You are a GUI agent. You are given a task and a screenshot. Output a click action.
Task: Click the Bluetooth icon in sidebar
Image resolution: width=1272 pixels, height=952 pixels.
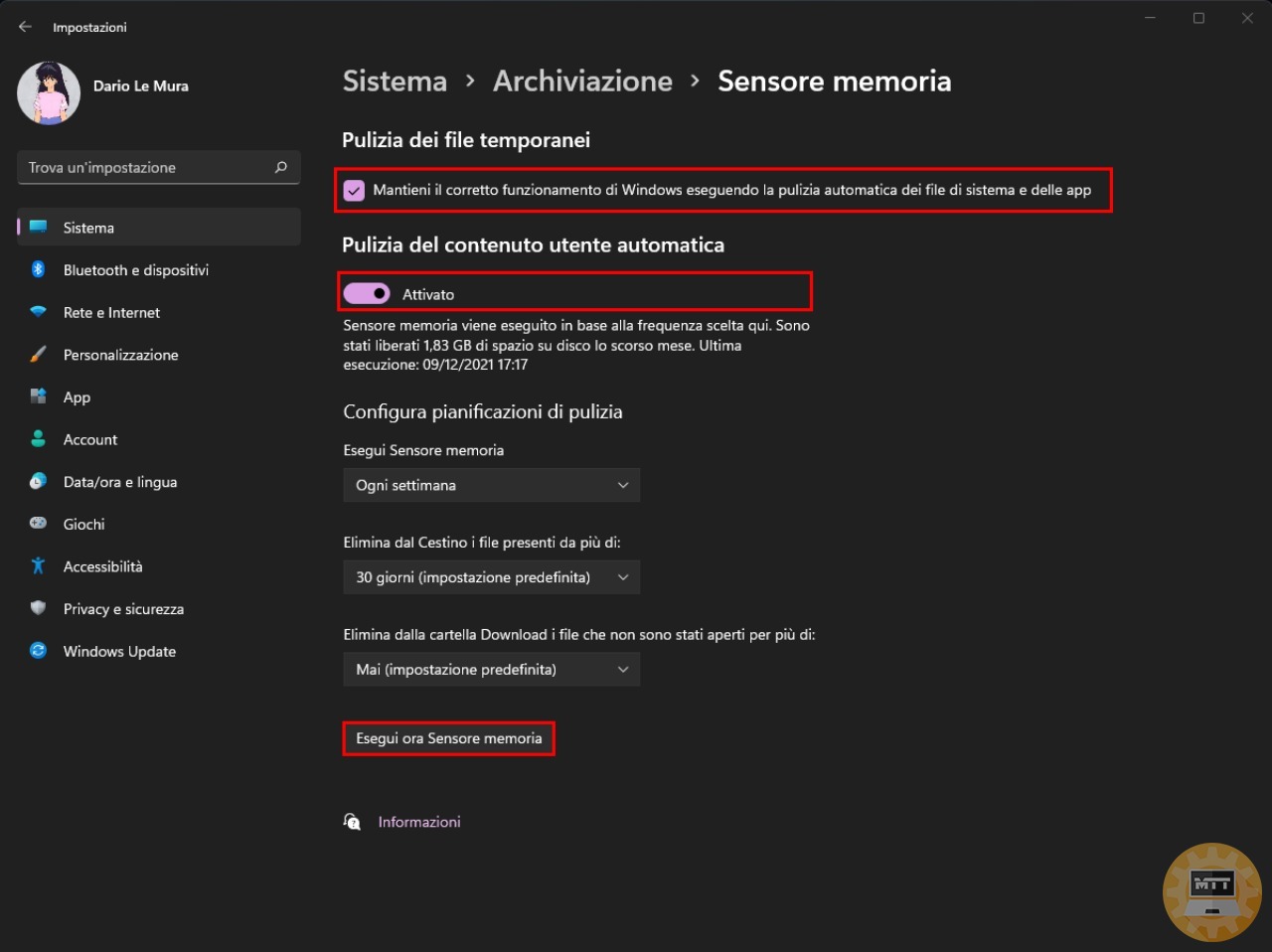(x=38, y=269)
